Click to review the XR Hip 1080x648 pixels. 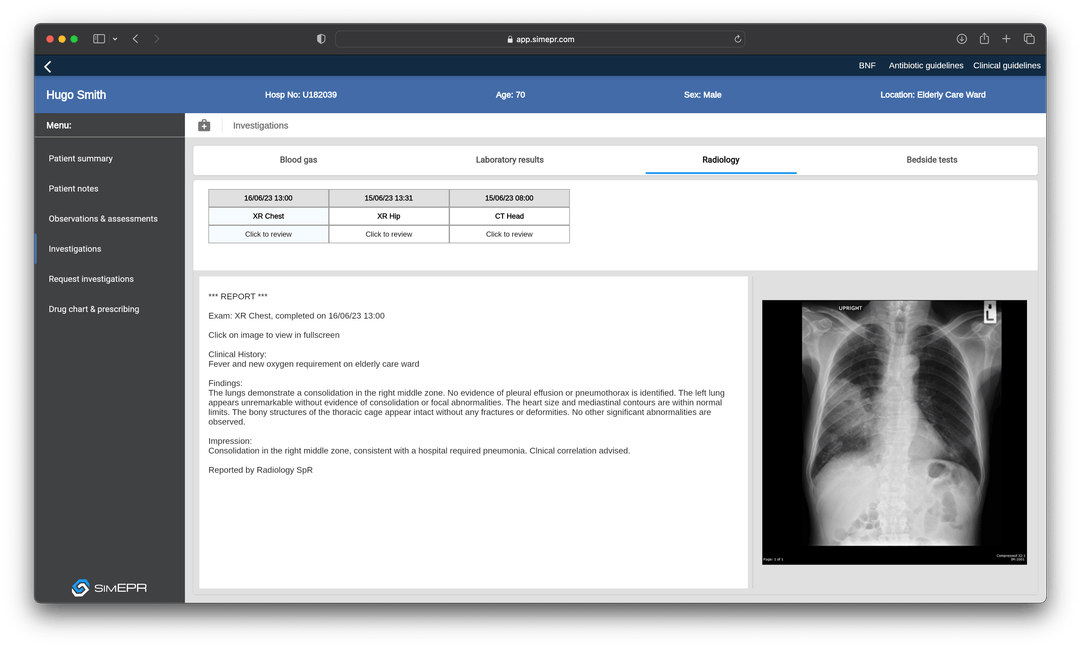pos(388,234)
